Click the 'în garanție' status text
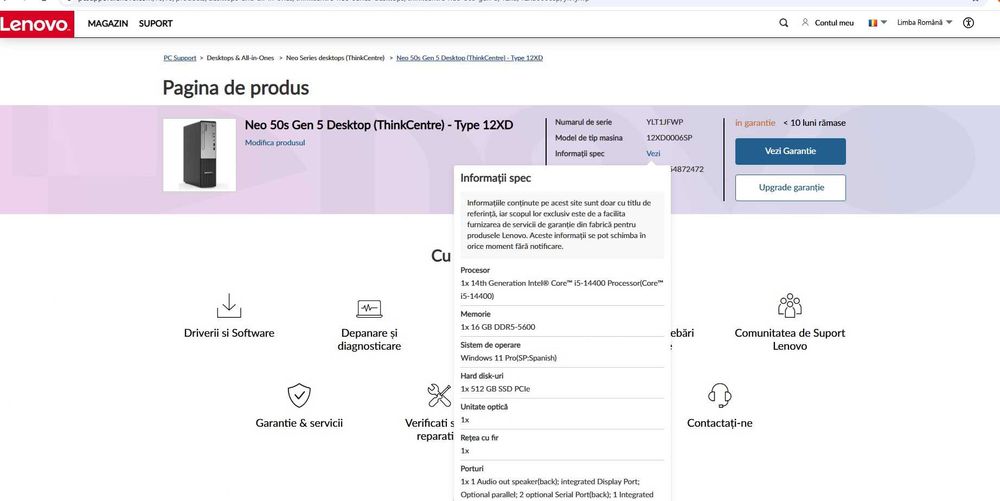This screenshot has height=501, width=1000. point(755,123)
